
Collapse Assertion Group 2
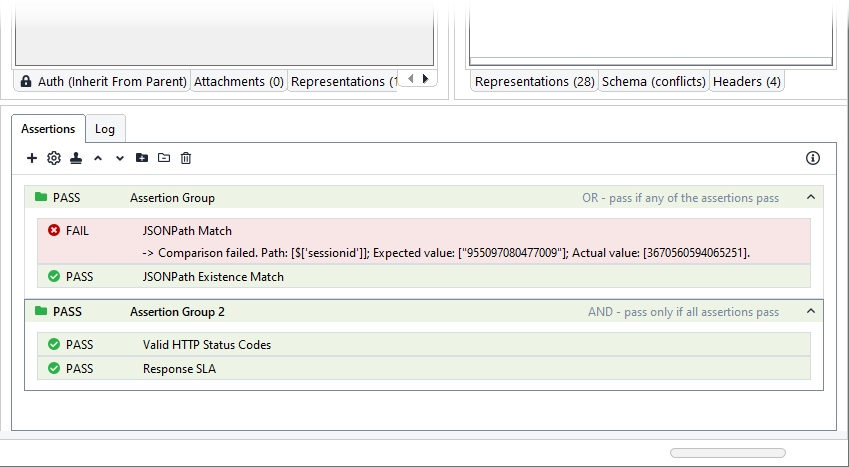tap(811, 311)
